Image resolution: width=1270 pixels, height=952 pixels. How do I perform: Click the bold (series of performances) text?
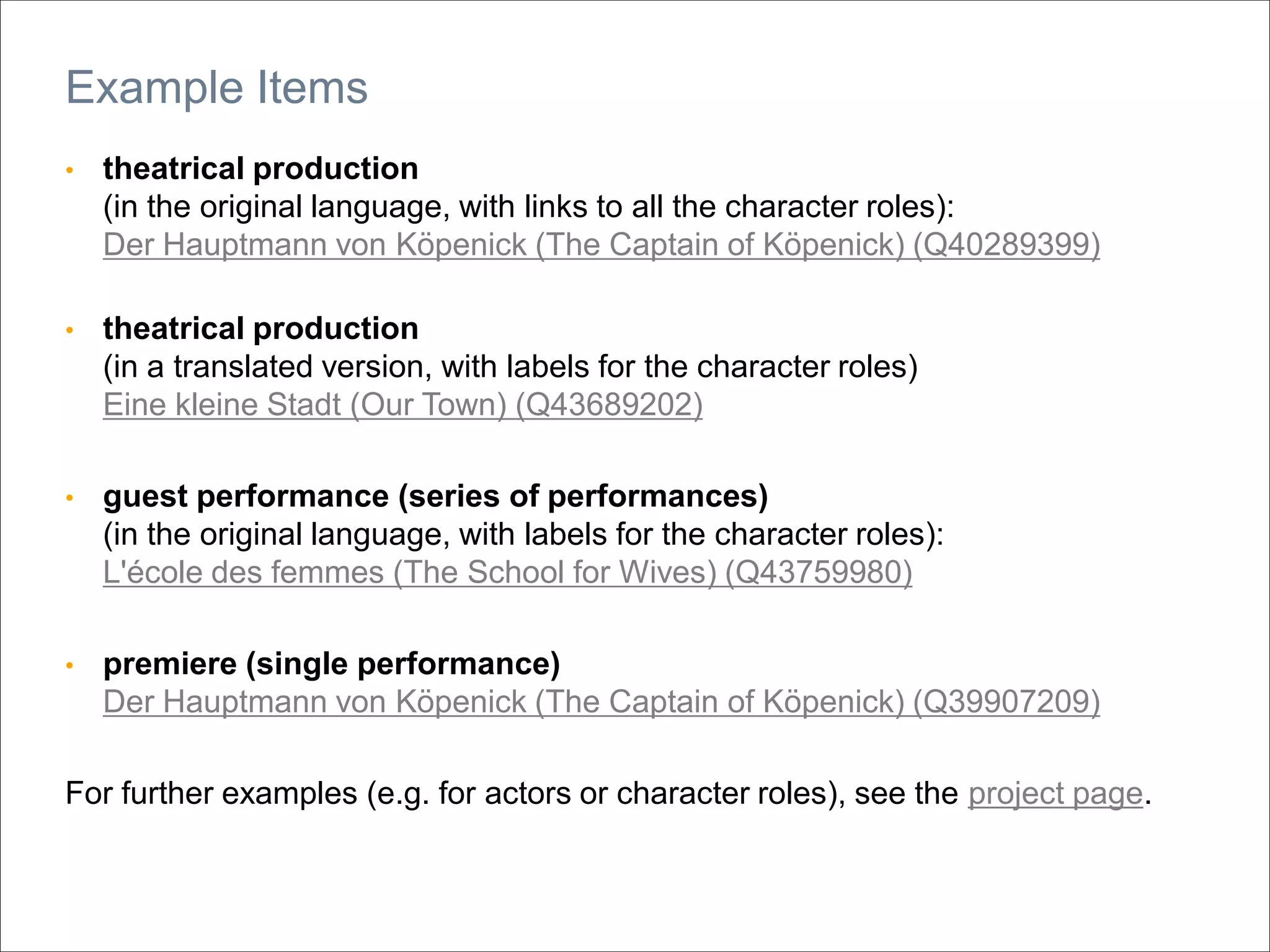tap(583, 496)
